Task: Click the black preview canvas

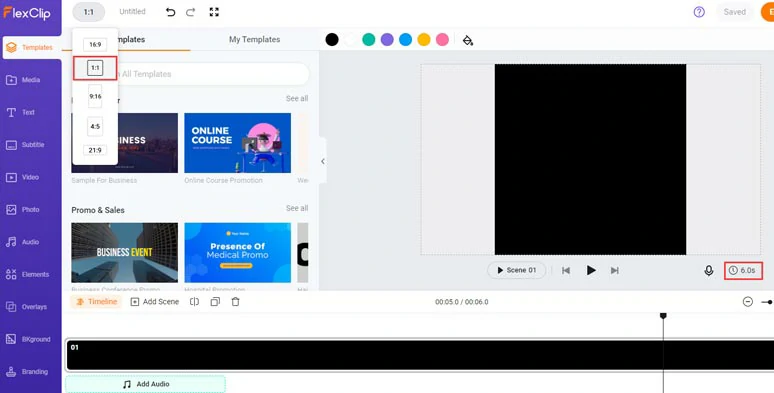Action: click(x=590, y=159)
